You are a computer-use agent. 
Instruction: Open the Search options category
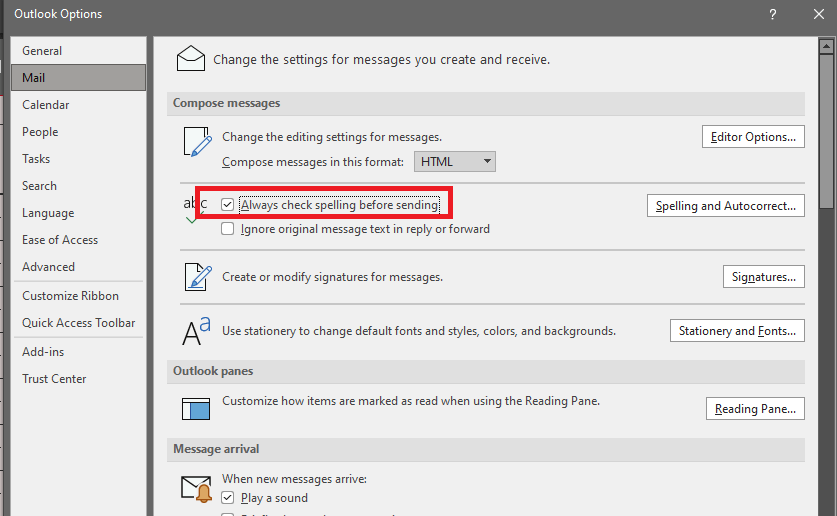point(78,186)
